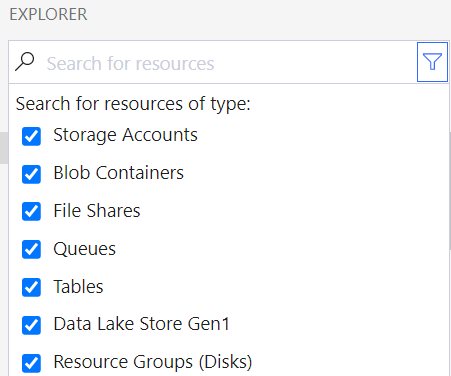Toggle the File Shares checkbox
451x376 pixels.
(31, 212)
